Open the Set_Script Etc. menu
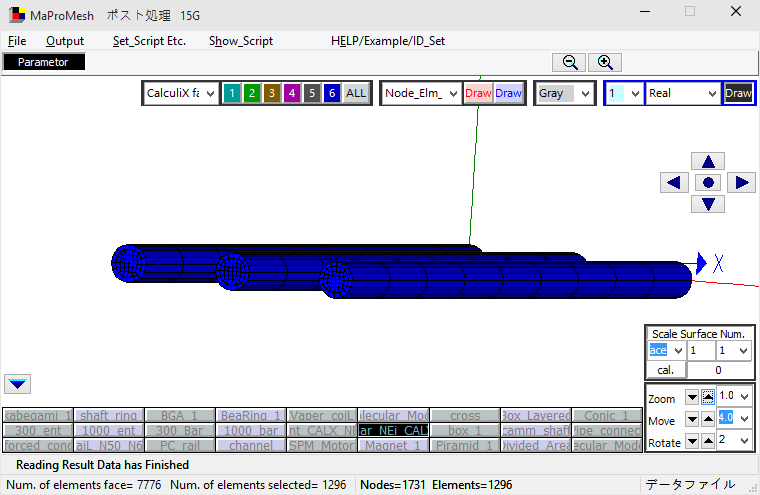 (x=149, y=41)
